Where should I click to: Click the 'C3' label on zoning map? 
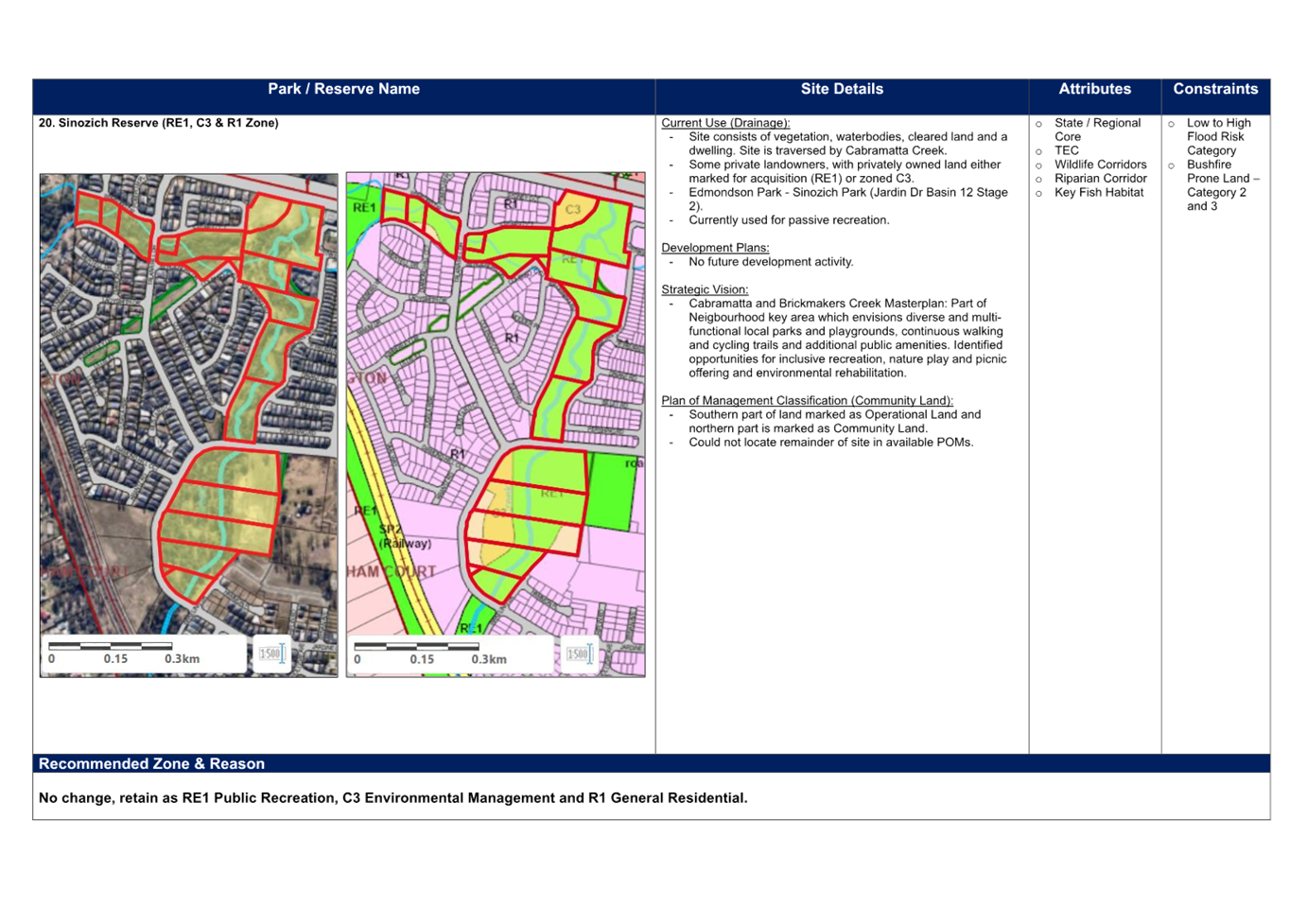573,209
